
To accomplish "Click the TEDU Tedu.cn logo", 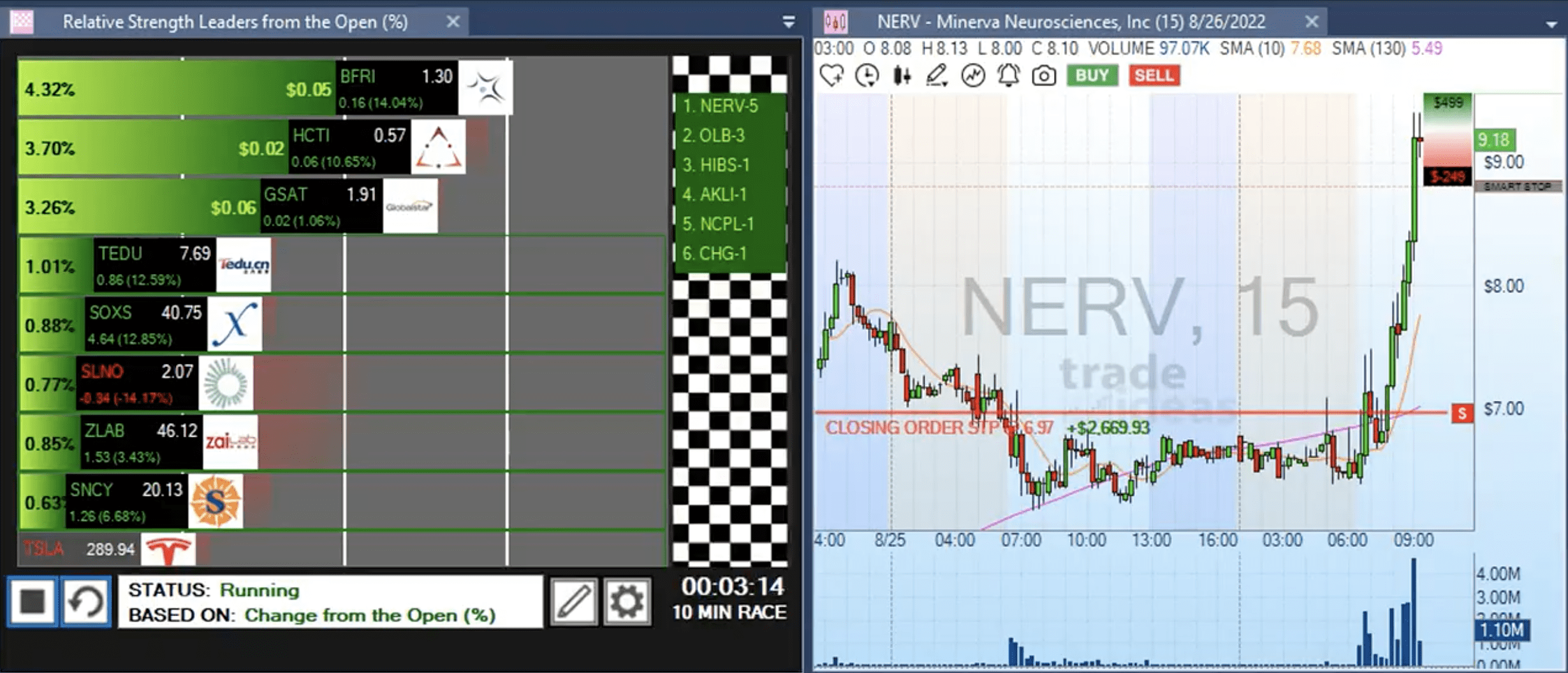I will [244, 265].
